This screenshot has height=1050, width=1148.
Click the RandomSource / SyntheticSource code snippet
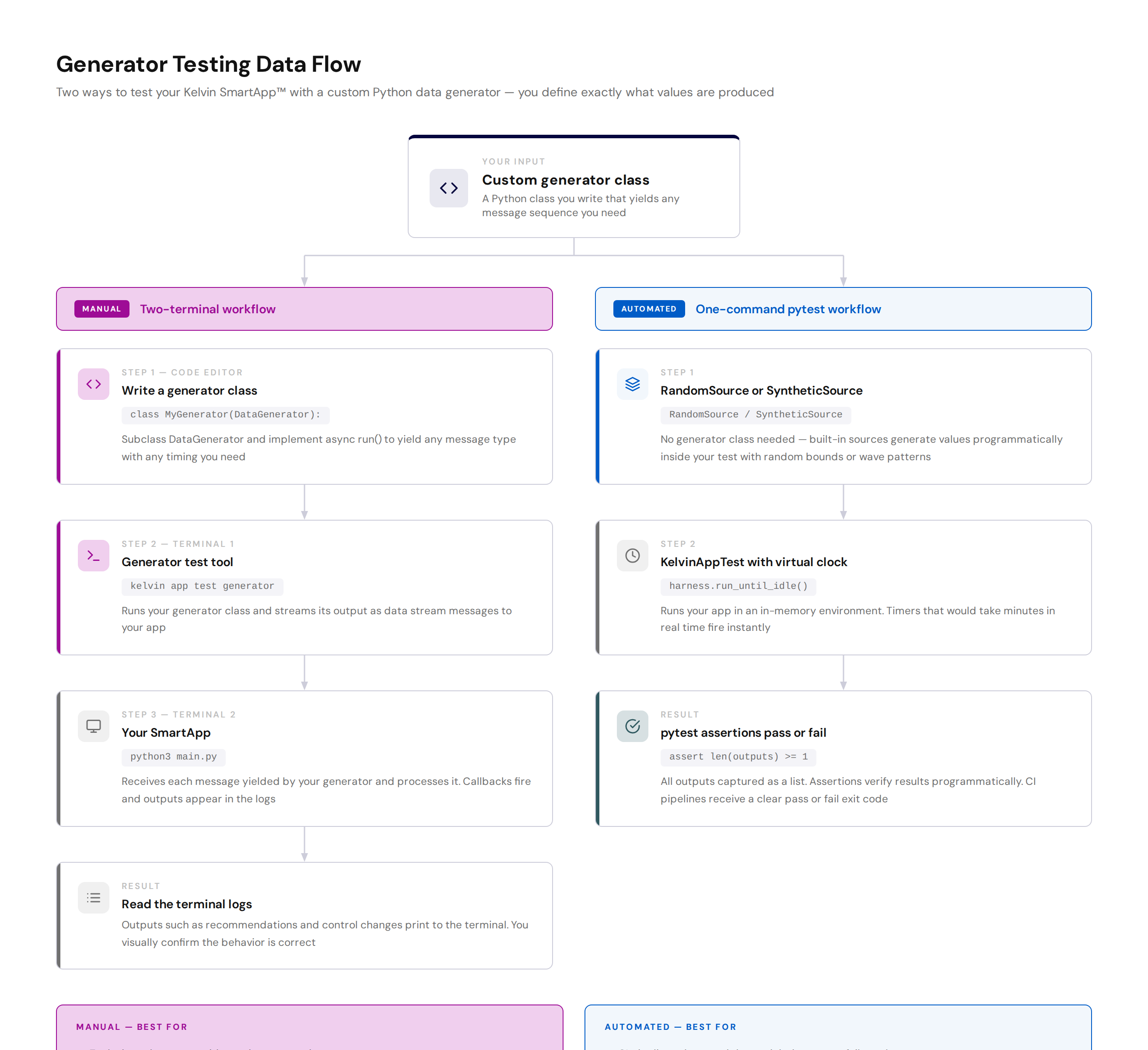pos(756,415)
